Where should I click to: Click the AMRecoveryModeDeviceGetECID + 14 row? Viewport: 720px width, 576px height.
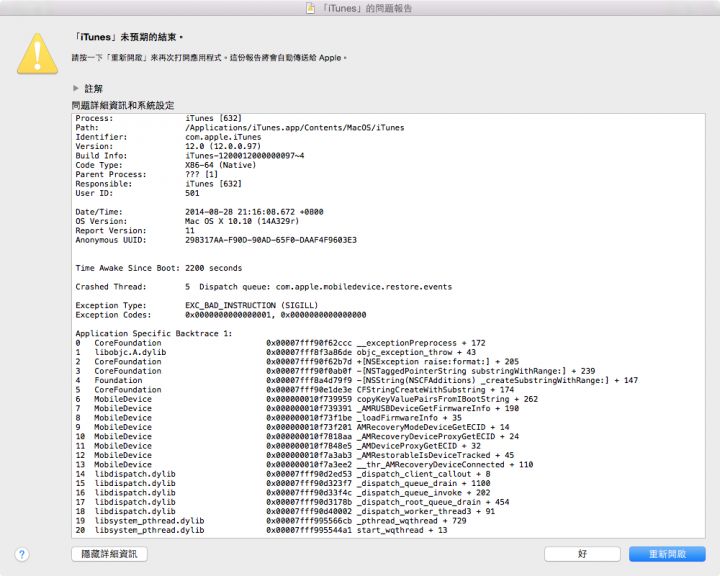(x=292, y=427)
